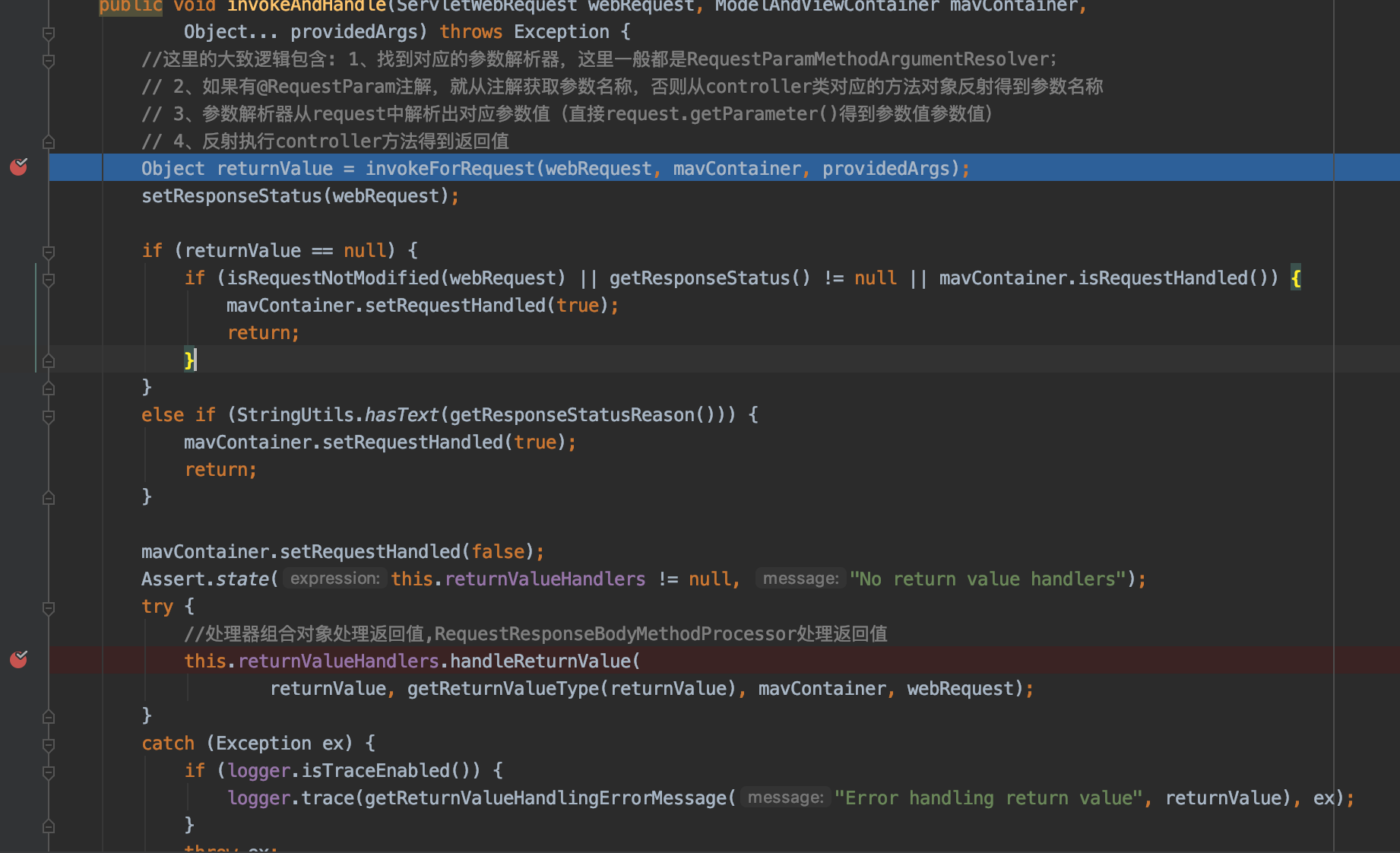Click the 'message:' hint on Assert.state line
This screenshot has height=853, width=1400.
pos(801,579)
